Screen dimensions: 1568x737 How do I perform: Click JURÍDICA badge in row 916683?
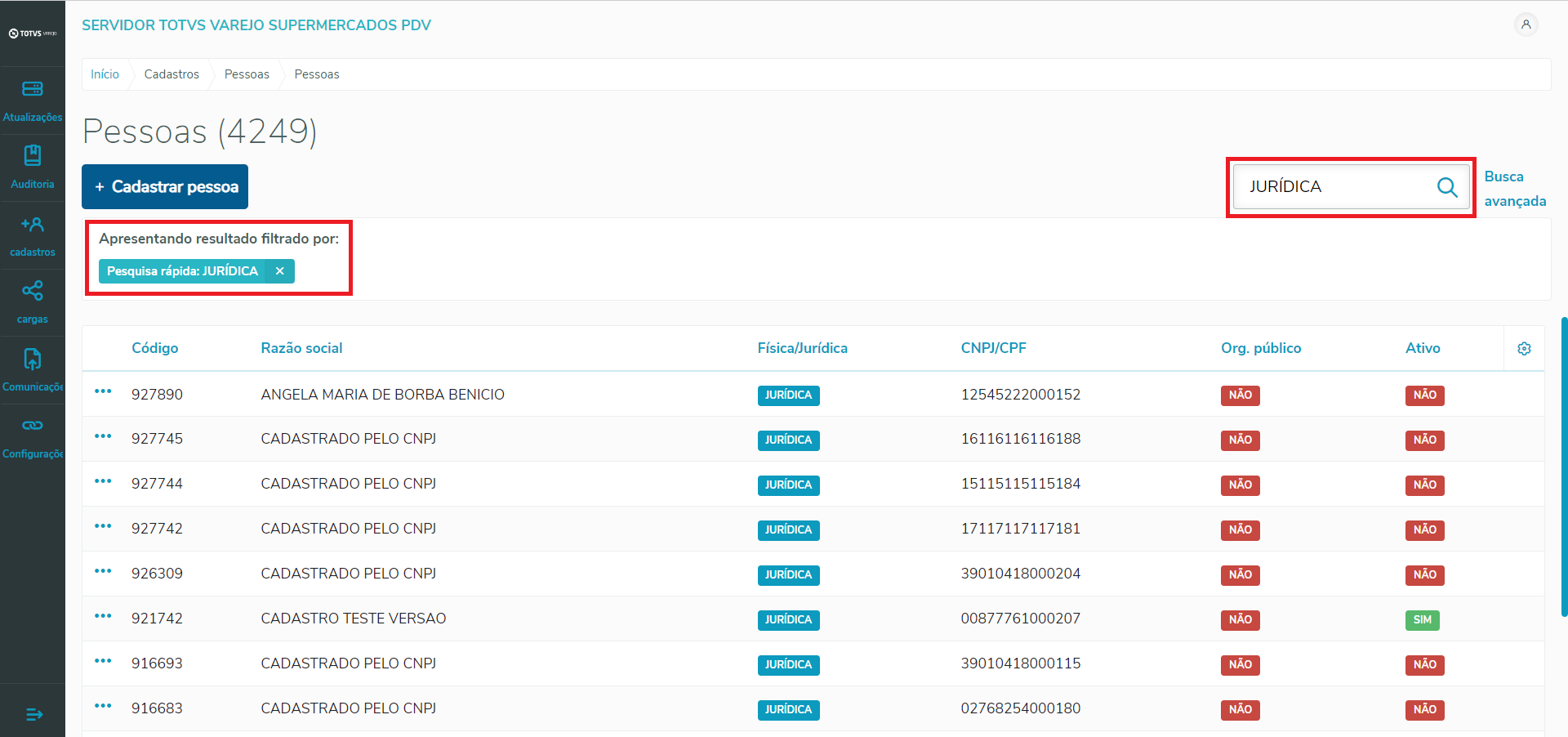tap(788, 710)
